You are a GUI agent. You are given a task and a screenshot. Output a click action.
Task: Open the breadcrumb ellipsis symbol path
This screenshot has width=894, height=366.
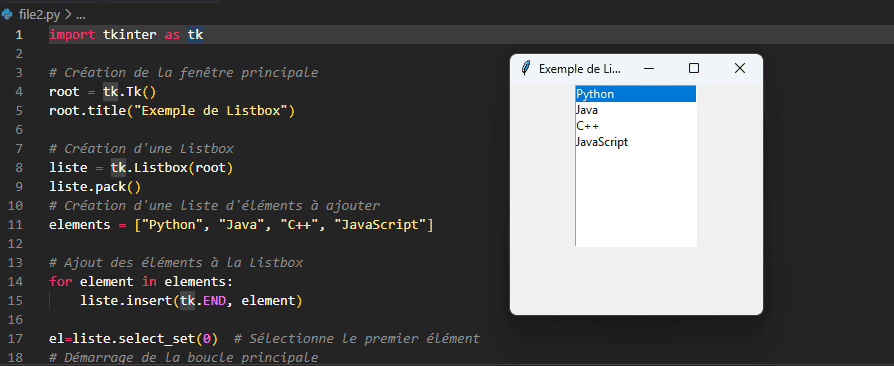point(80,15)
